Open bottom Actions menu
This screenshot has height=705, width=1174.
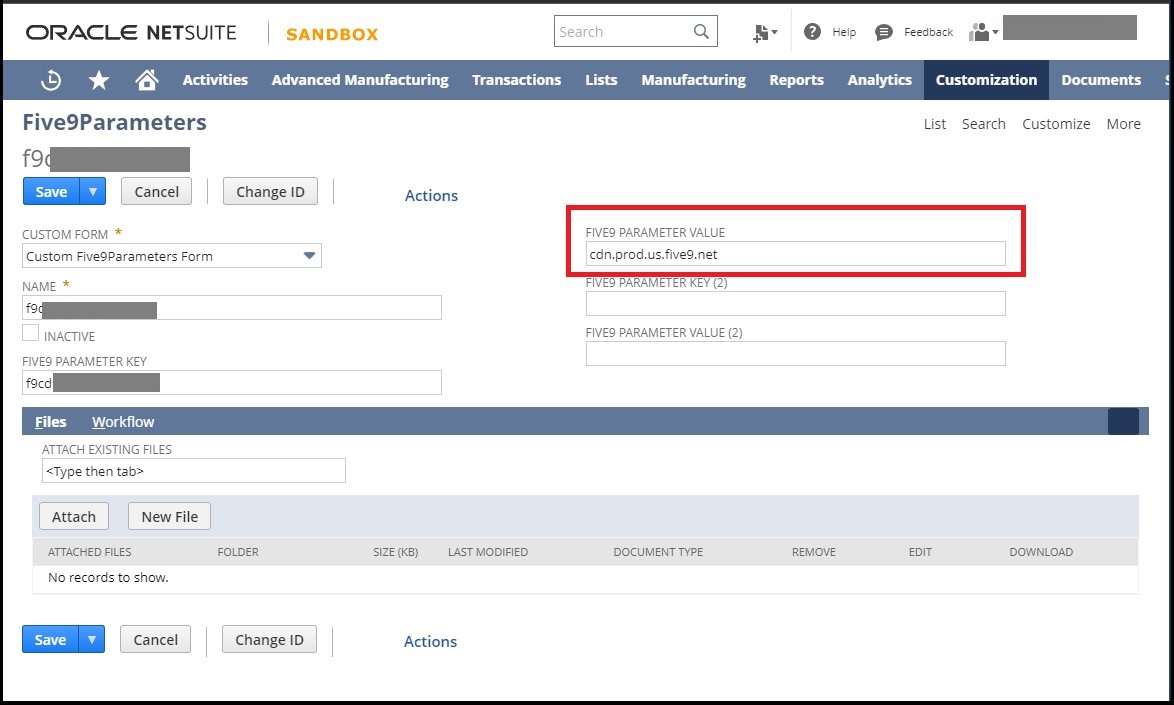click(431, 641)
